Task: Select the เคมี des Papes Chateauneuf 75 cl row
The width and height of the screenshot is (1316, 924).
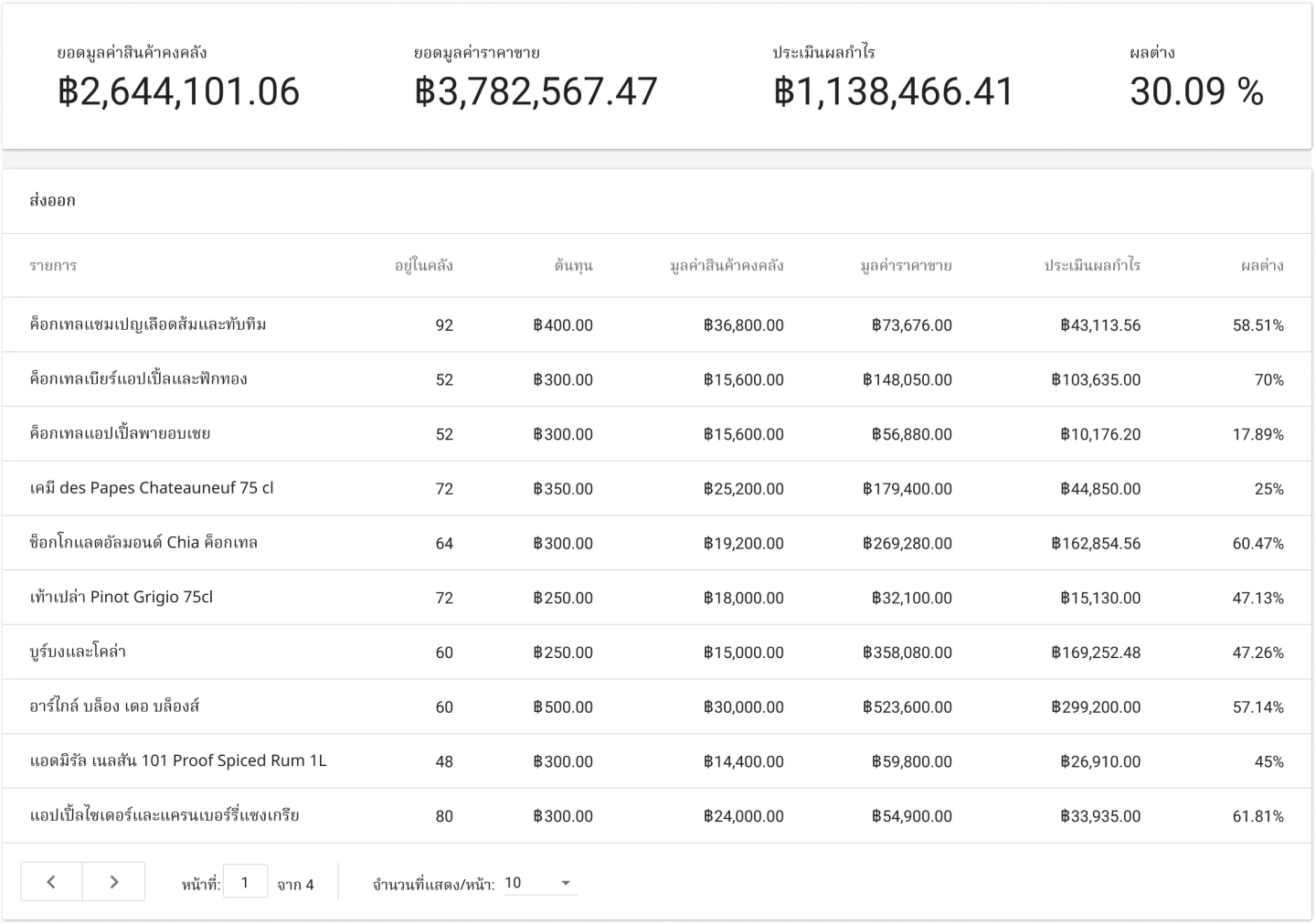Action: tap(152, 488)
